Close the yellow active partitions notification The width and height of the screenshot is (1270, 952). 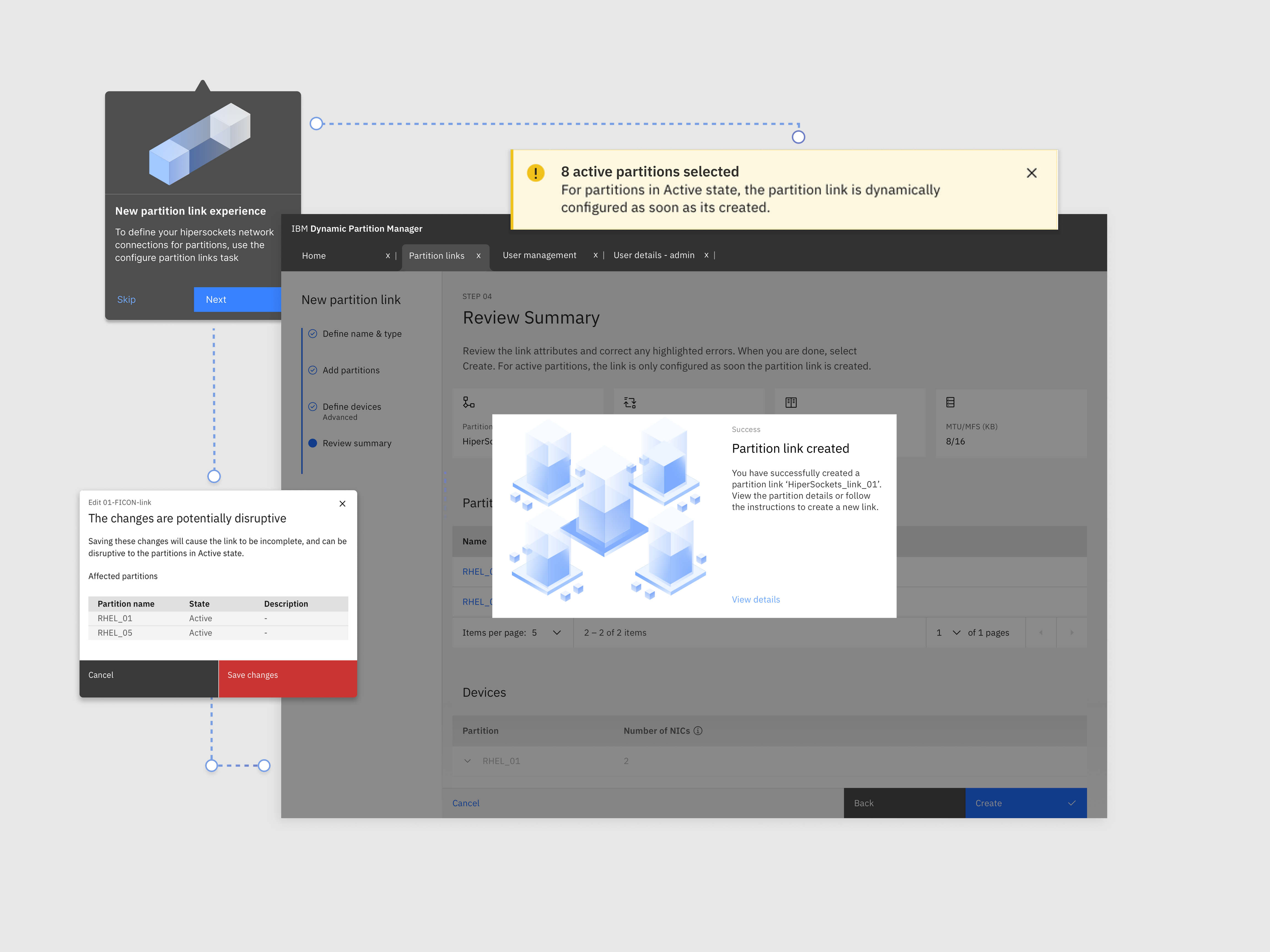pyautogui.click(x=1031, y=173)
